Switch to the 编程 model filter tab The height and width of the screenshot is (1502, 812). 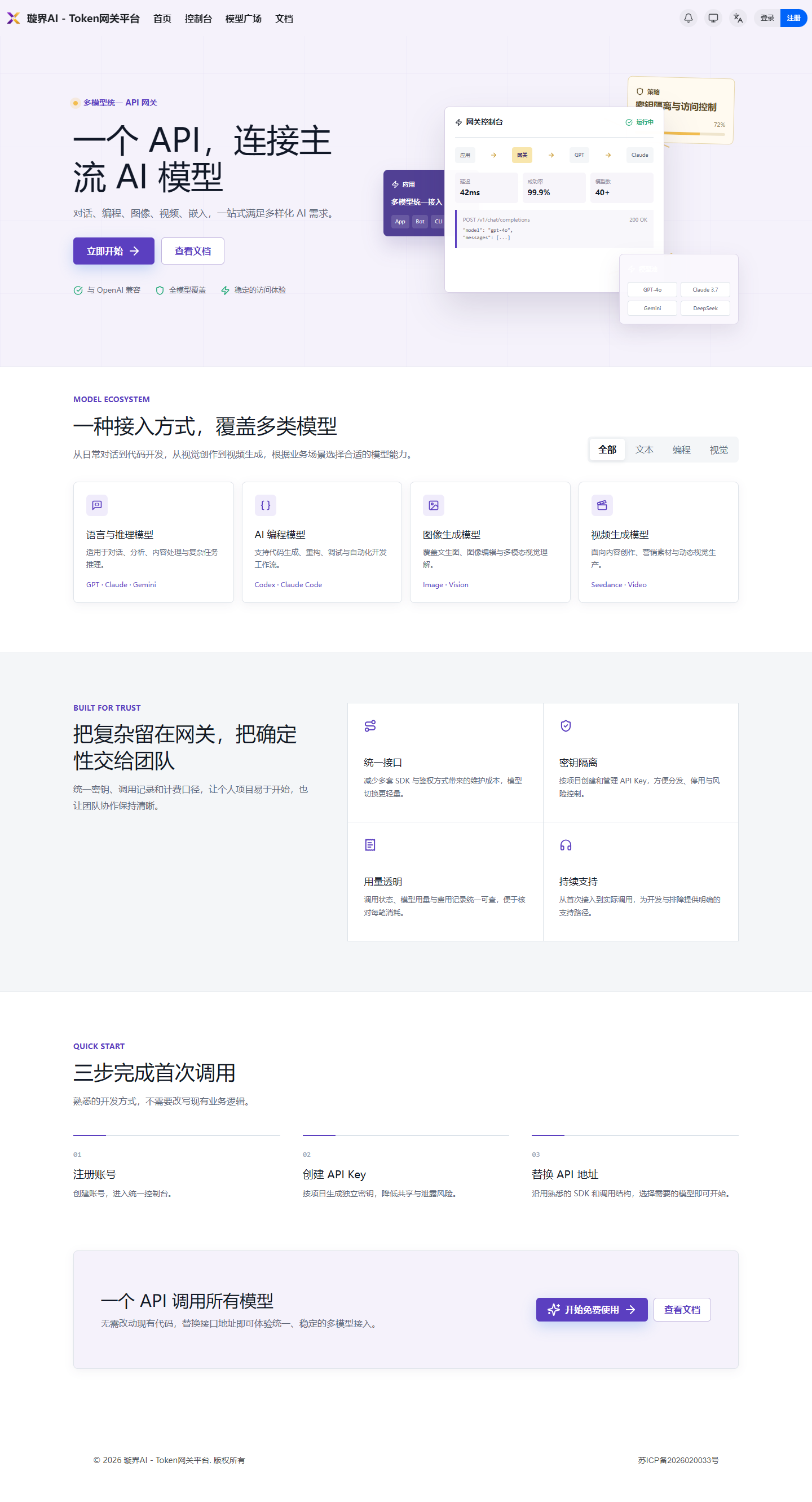pyautogui.click(x=681, y=450)
